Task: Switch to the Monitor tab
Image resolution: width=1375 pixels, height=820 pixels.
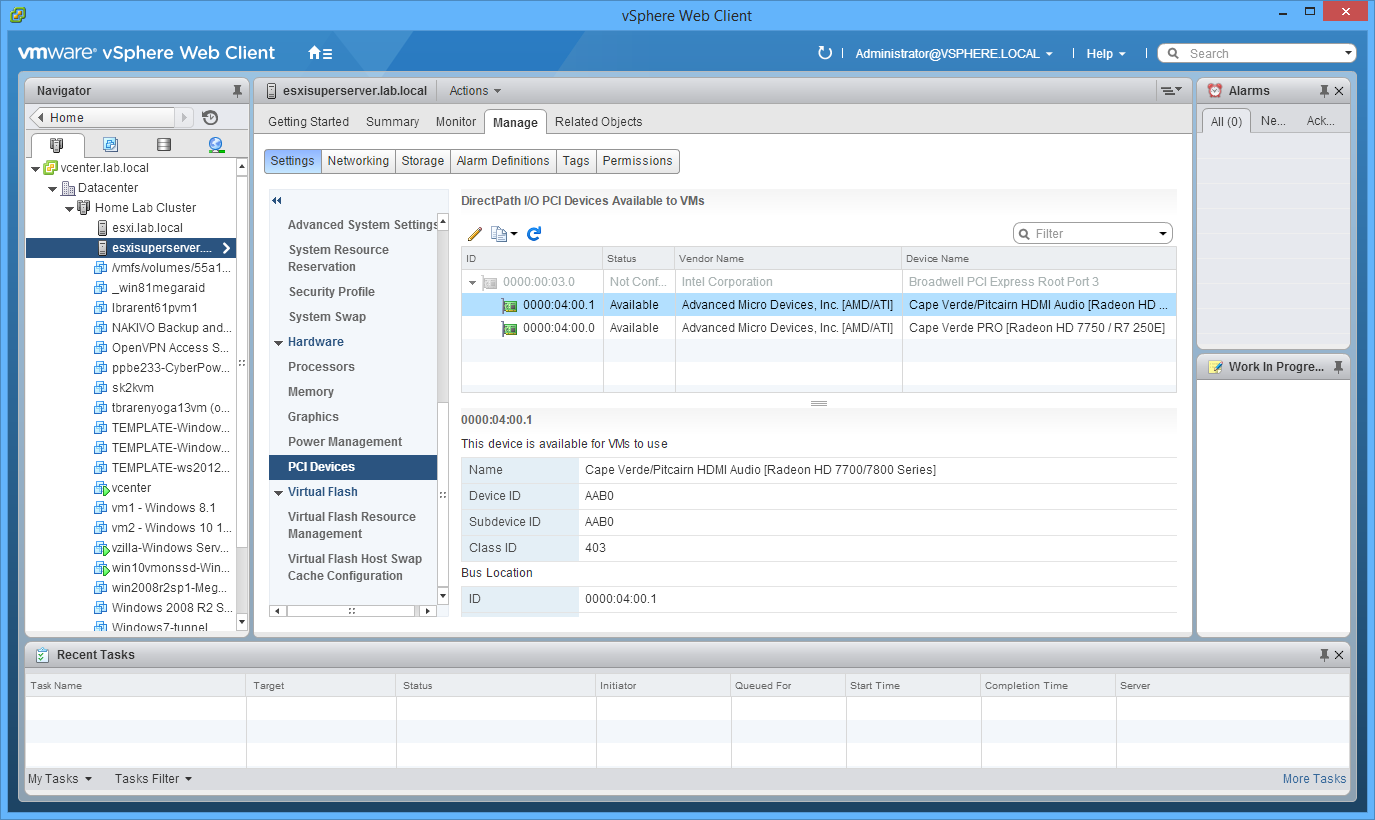Action: pyautogui.click(x=456, y=122)
